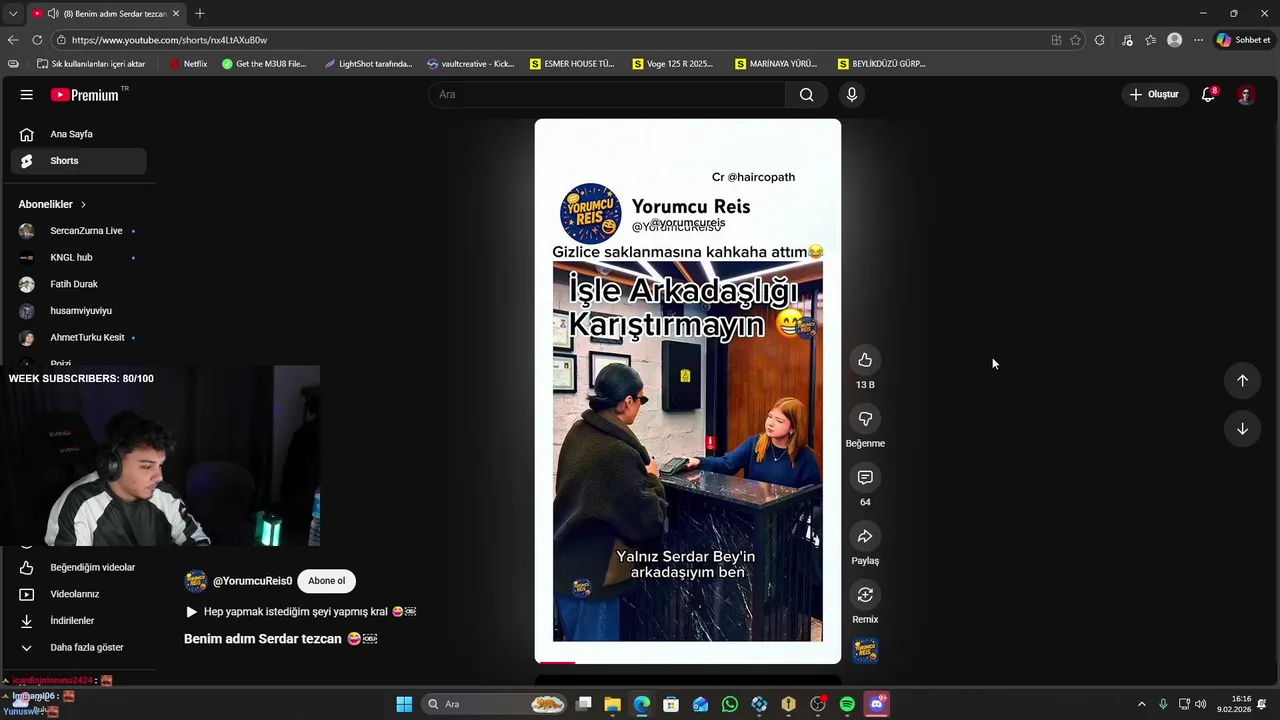Open Fatih Durak subscription
The image size is (1280, 720).
[x=78, y=284]
